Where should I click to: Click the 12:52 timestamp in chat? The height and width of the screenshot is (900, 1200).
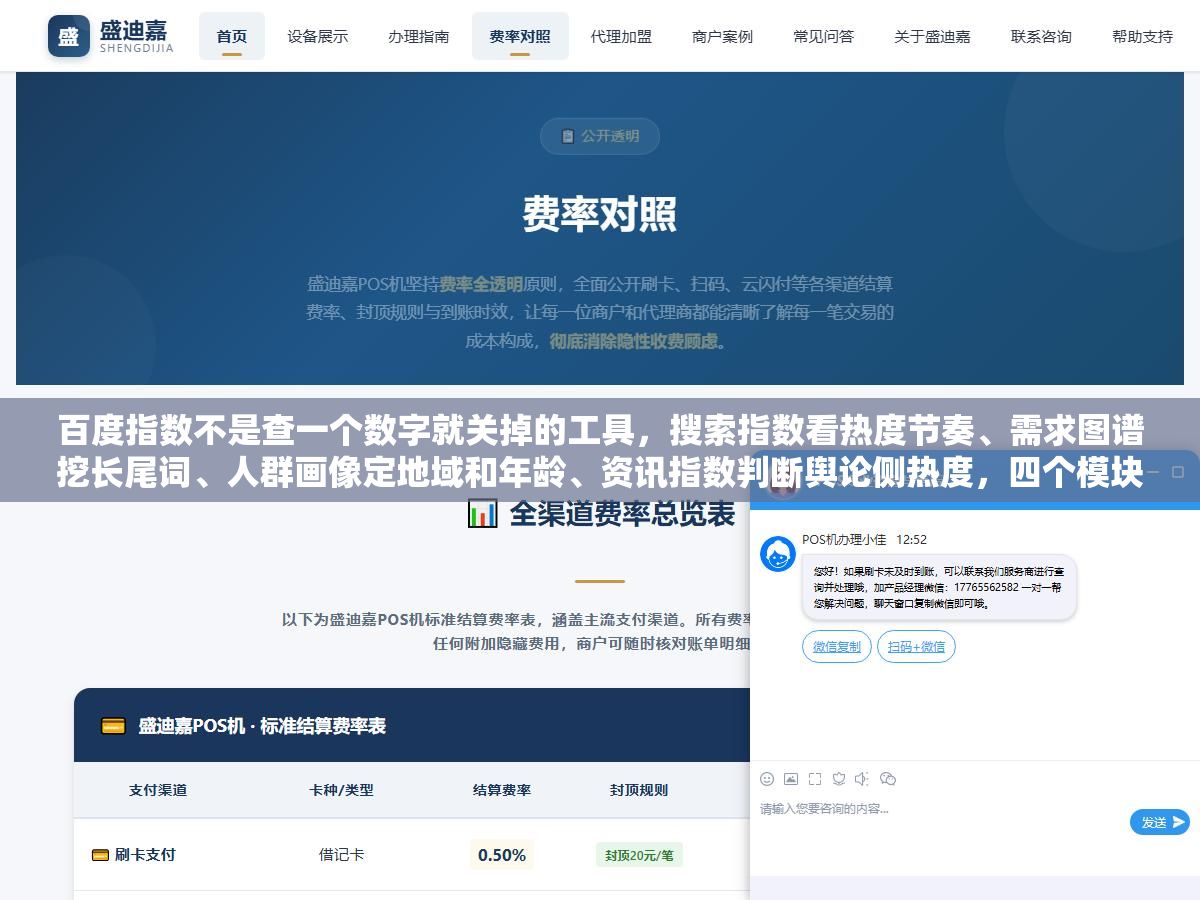pyautogui.click(x=911, y=540)
